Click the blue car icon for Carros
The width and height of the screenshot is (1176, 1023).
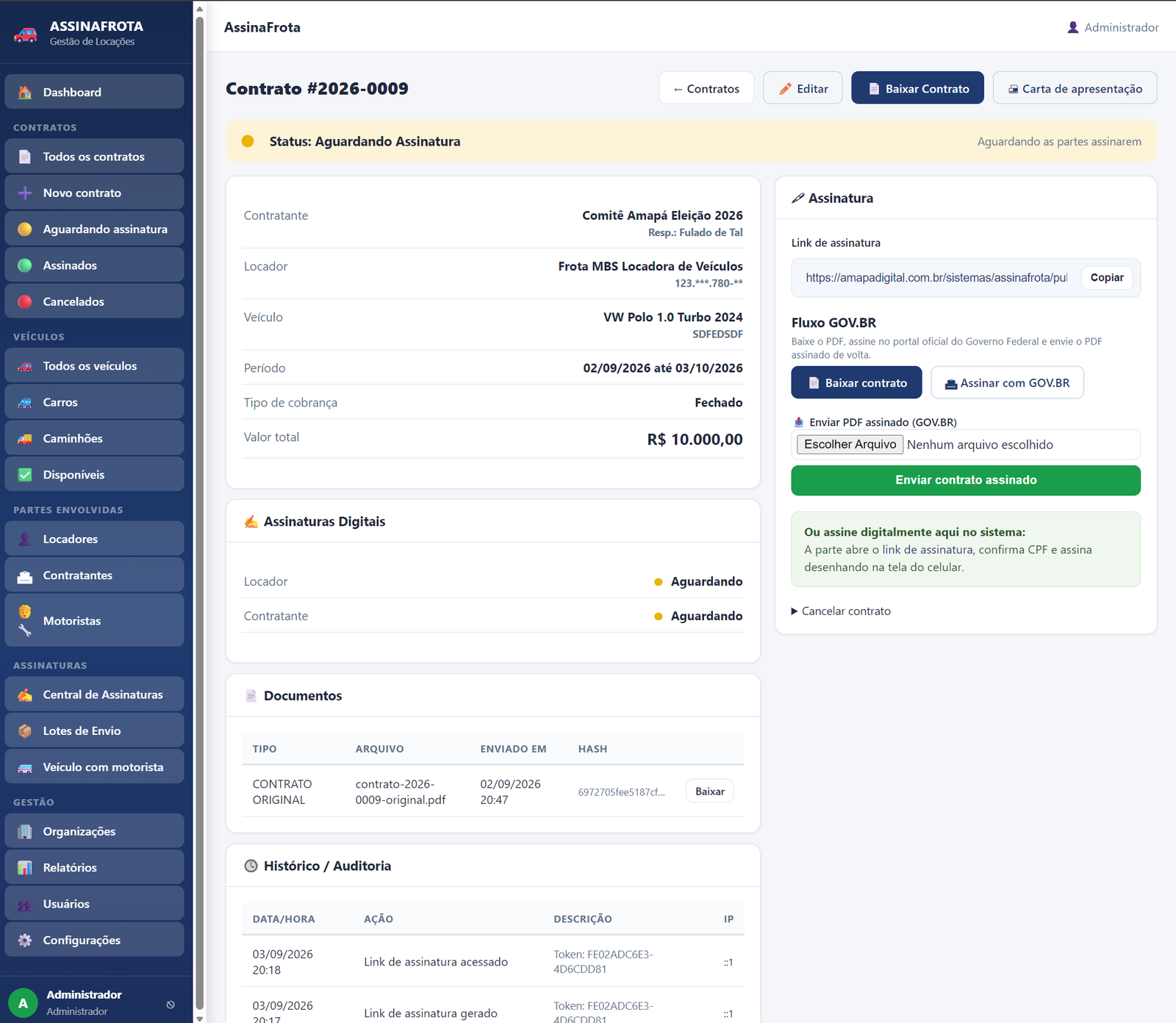(25, 403)
